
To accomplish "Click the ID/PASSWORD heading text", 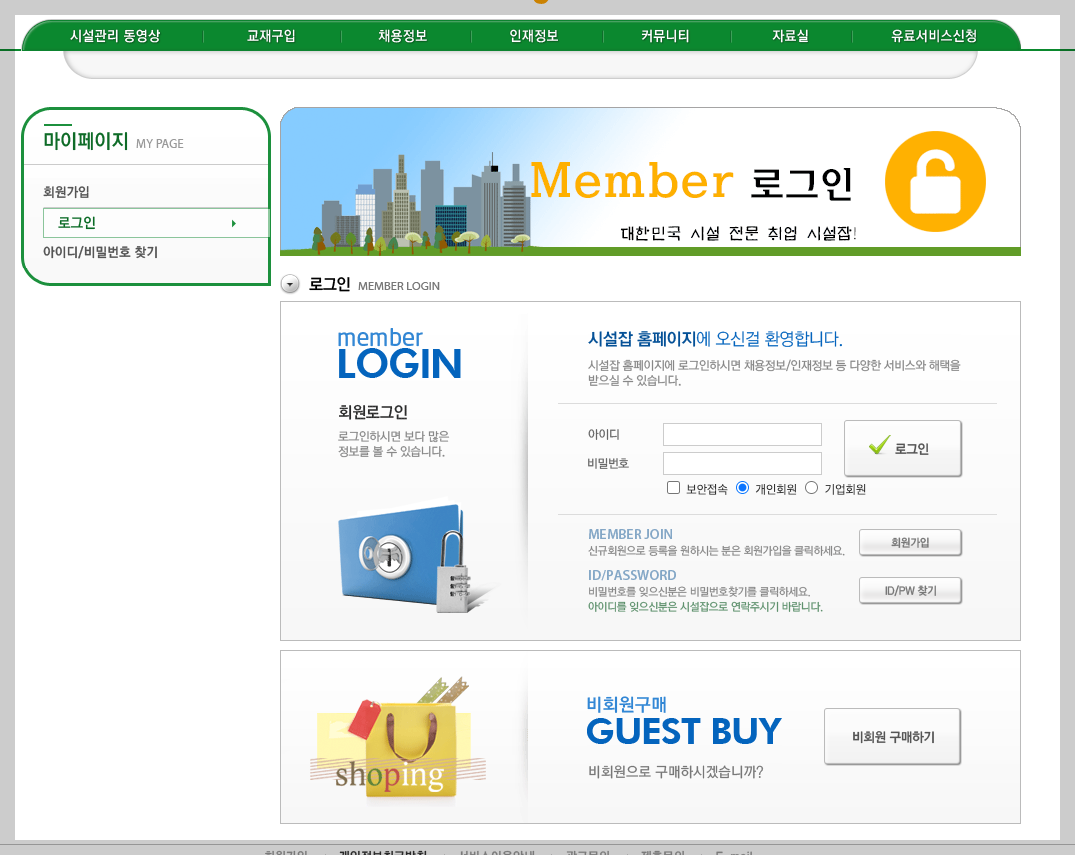I will [x=631, y=575].
